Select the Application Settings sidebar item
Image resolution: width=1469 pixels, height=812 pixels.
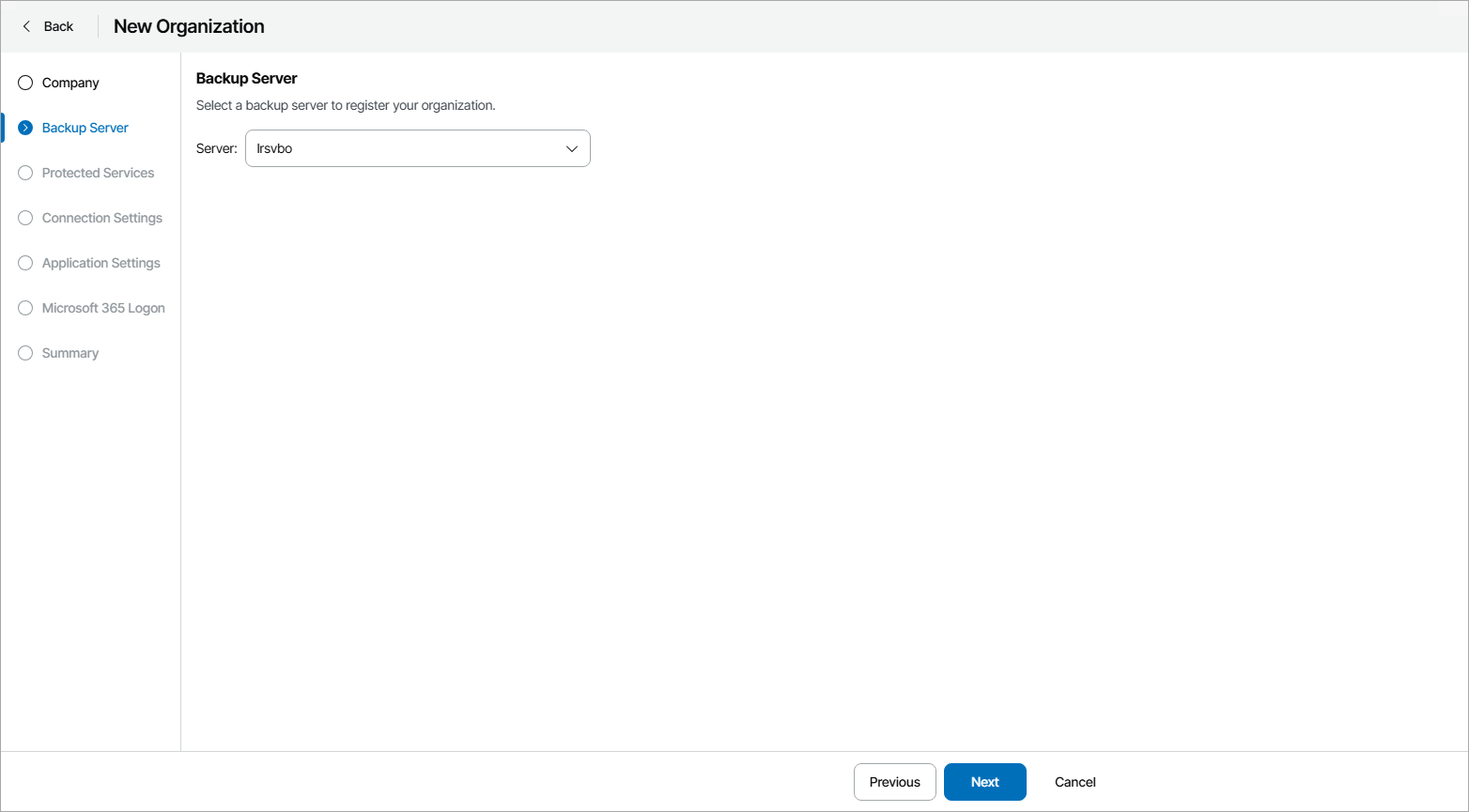[101, 263]
